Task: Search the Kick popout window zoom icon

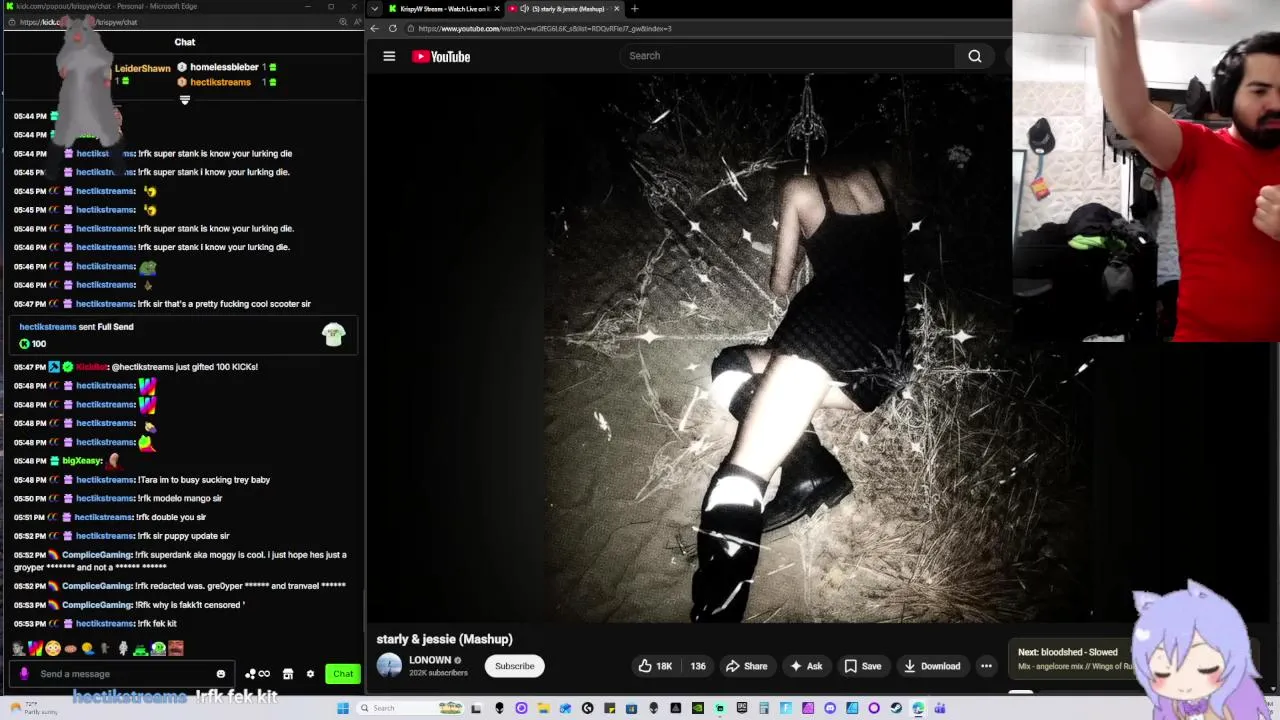Action: tap(342, 22)
